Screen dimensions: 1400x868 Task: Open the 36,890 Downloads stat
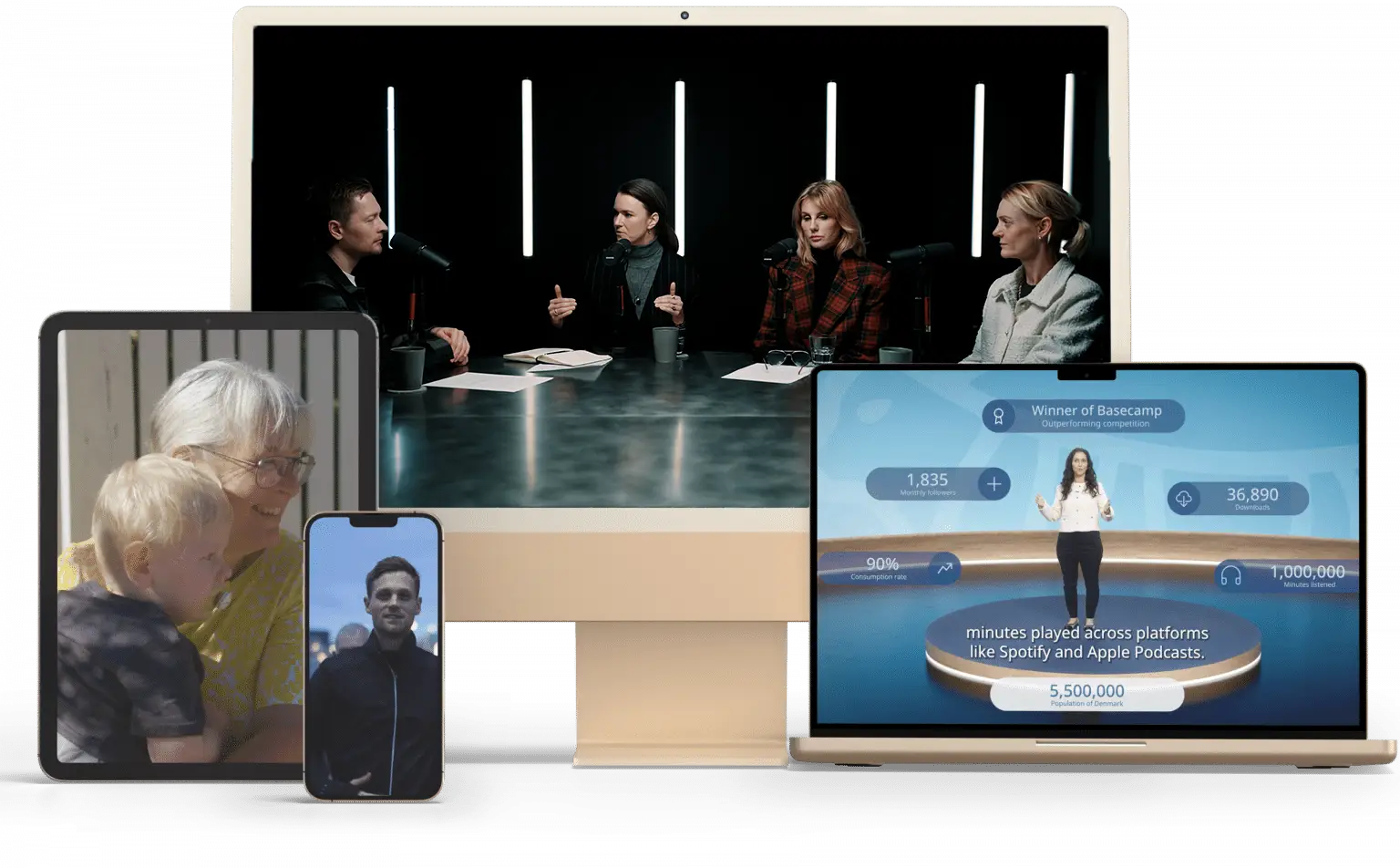[1238, 499]
